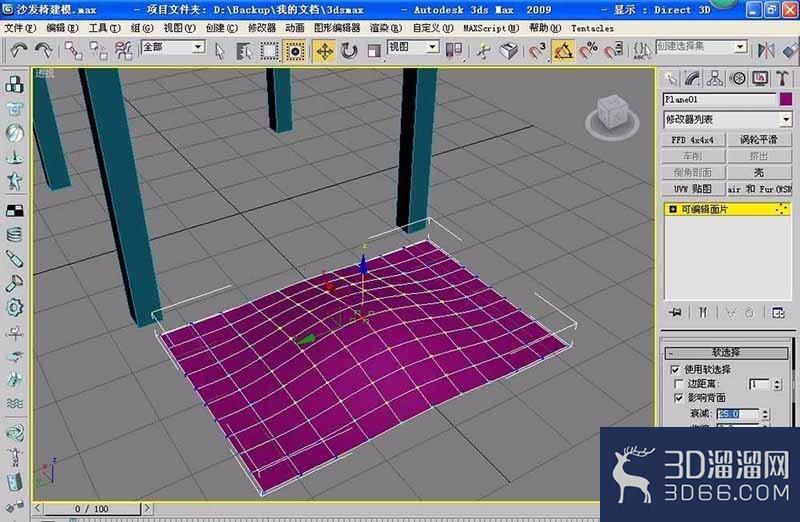Toggle the Spinner Snap button
This screenshot has height=522, width=800.
(613, 51)
